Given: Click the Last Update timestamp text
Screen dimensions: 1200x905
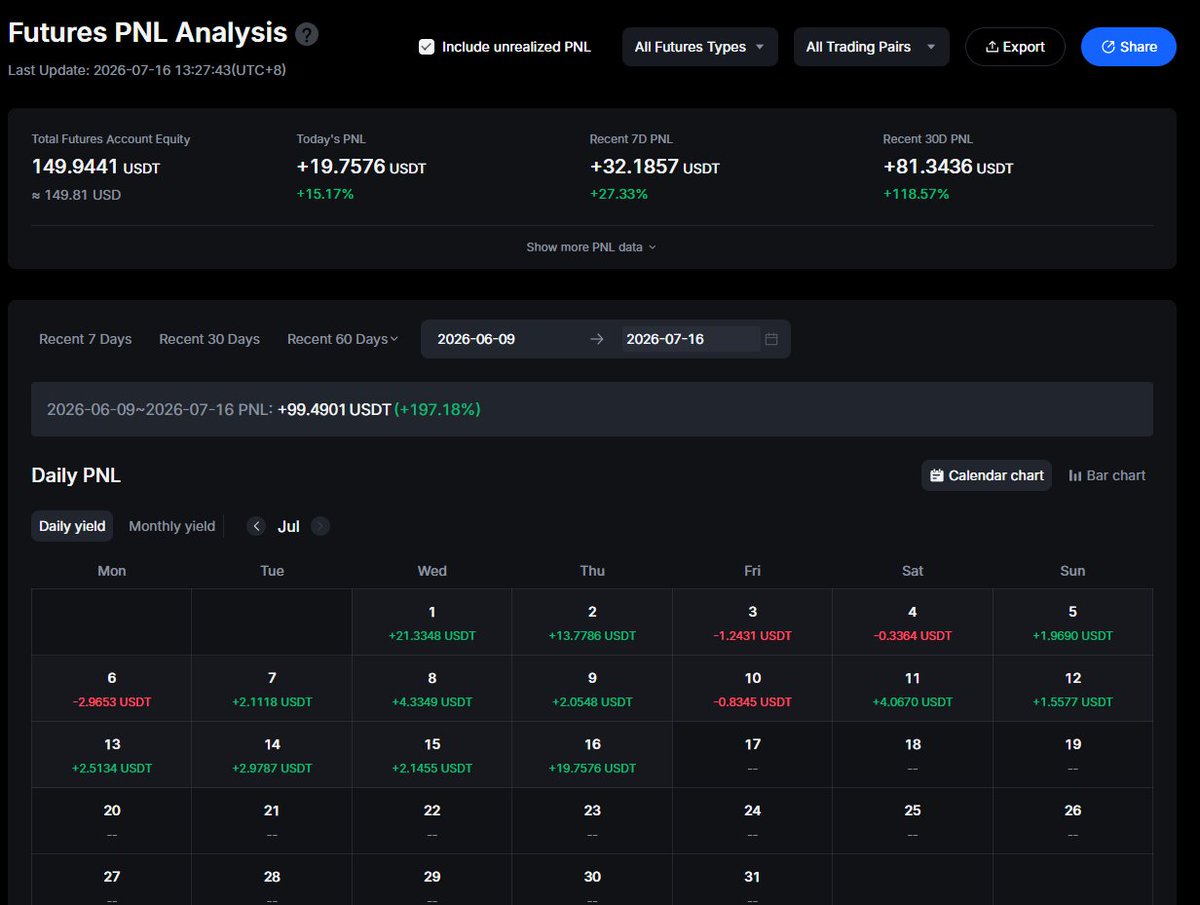Looking at the screenshot, I should pyautogui.click(x=147, y=70).
